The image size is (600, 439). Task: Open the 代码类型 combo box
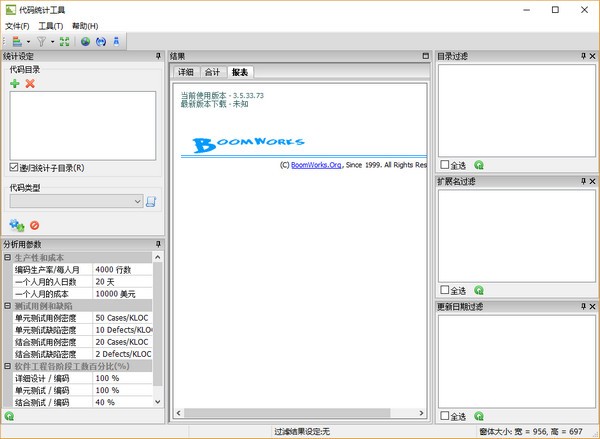click(x=77, y=201)
